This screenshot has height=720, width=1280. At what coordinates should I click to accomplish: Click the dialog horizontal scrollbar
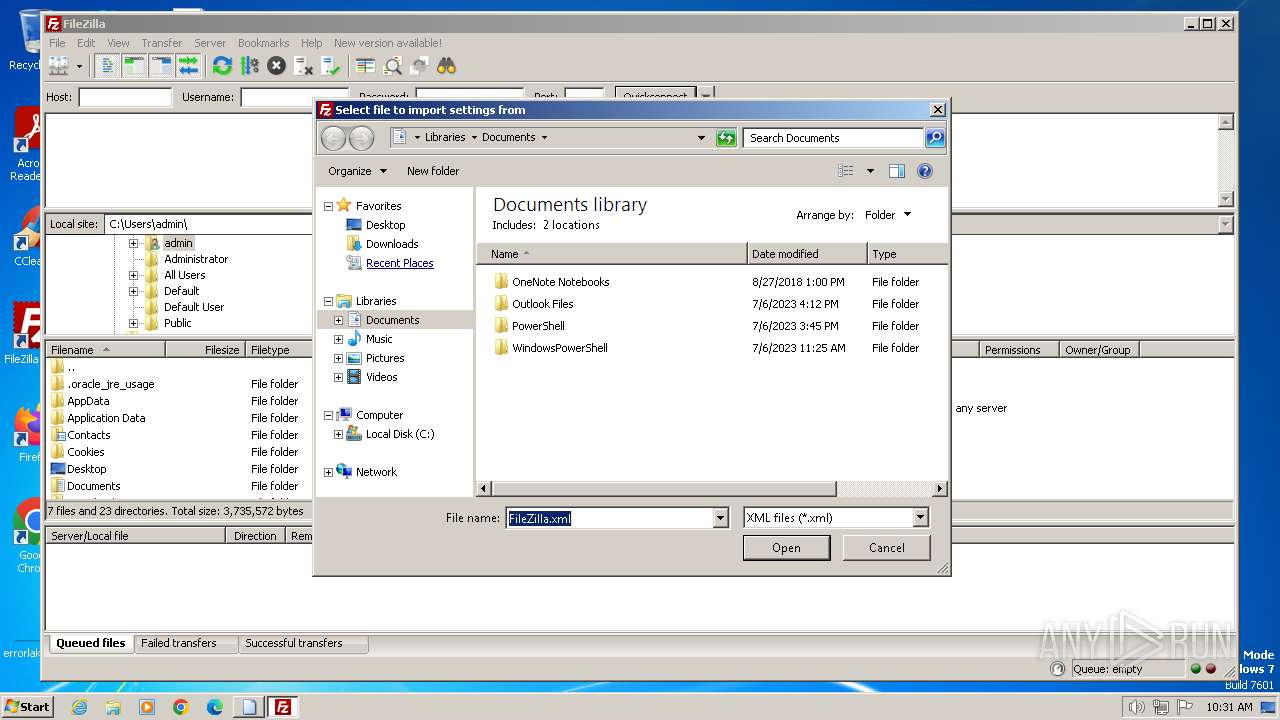(x=663, y=489)
